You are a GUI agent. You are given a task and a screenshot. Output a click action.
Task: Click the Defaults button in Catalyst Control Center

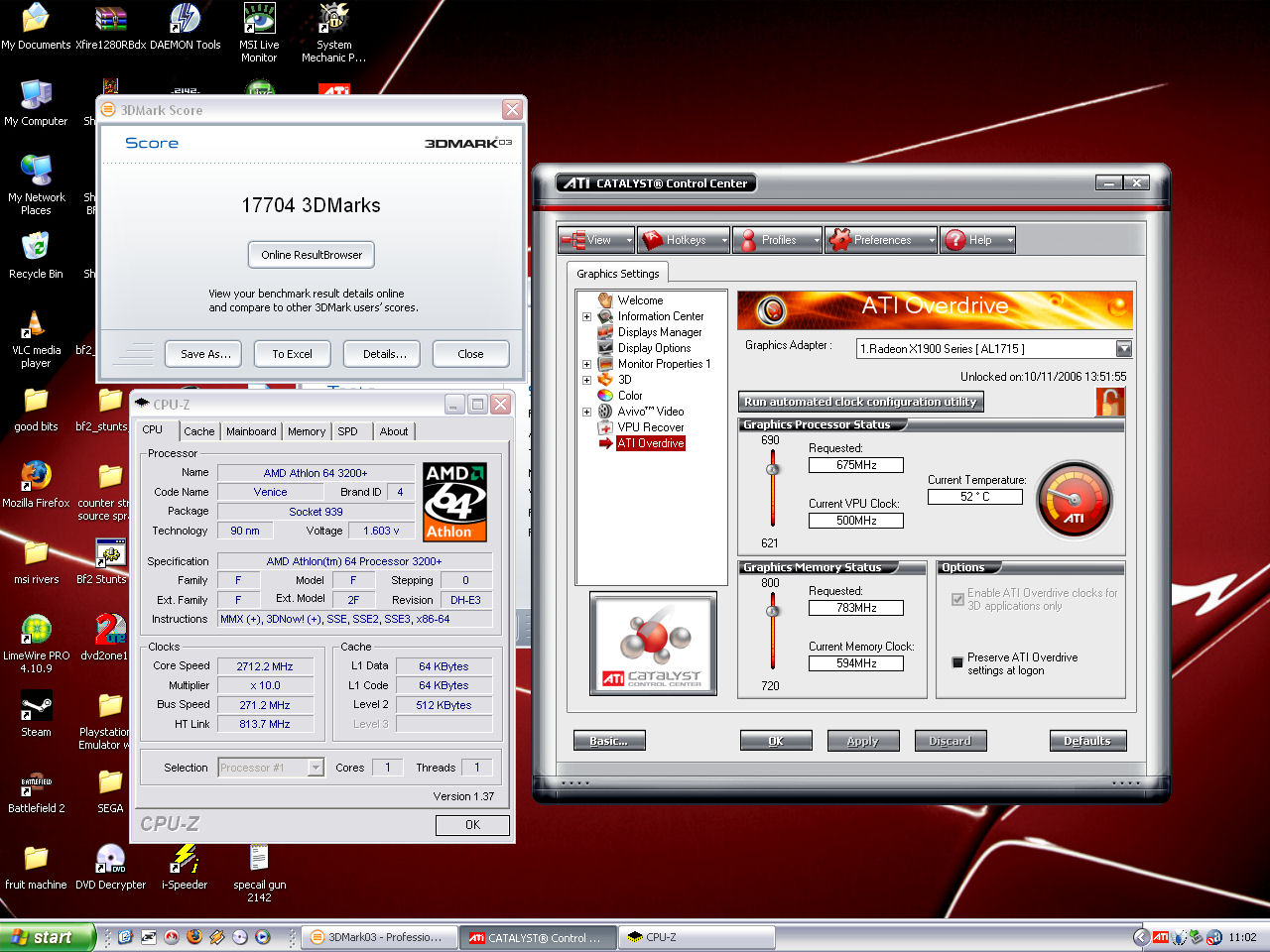click(1087, 741)
